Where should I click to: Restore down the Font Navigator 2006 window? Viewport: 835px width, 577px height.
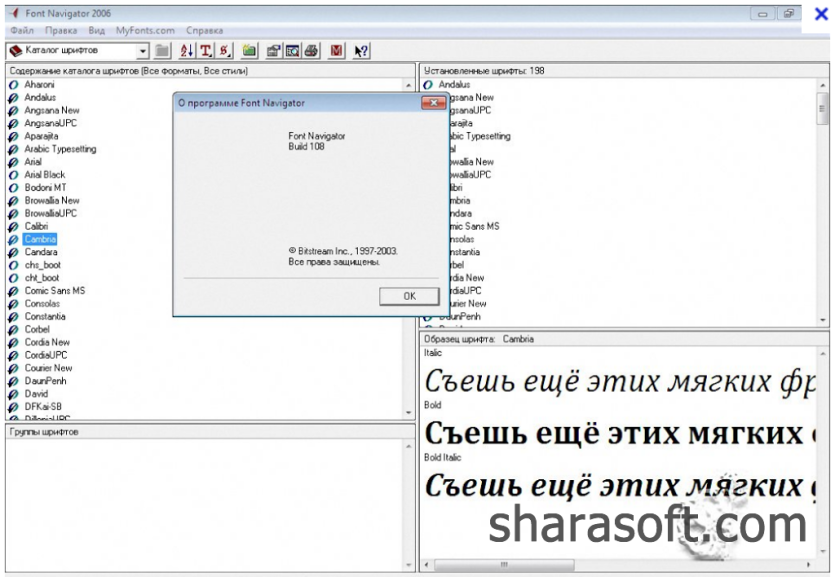click(789, 14)
